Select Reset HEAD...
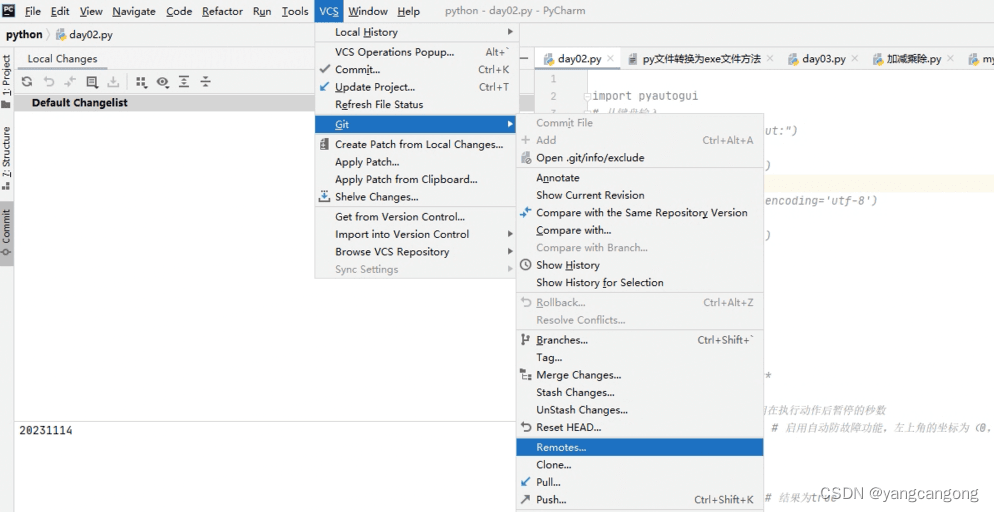Viewport: 994px width, 512px height. (x=640, y=427)
